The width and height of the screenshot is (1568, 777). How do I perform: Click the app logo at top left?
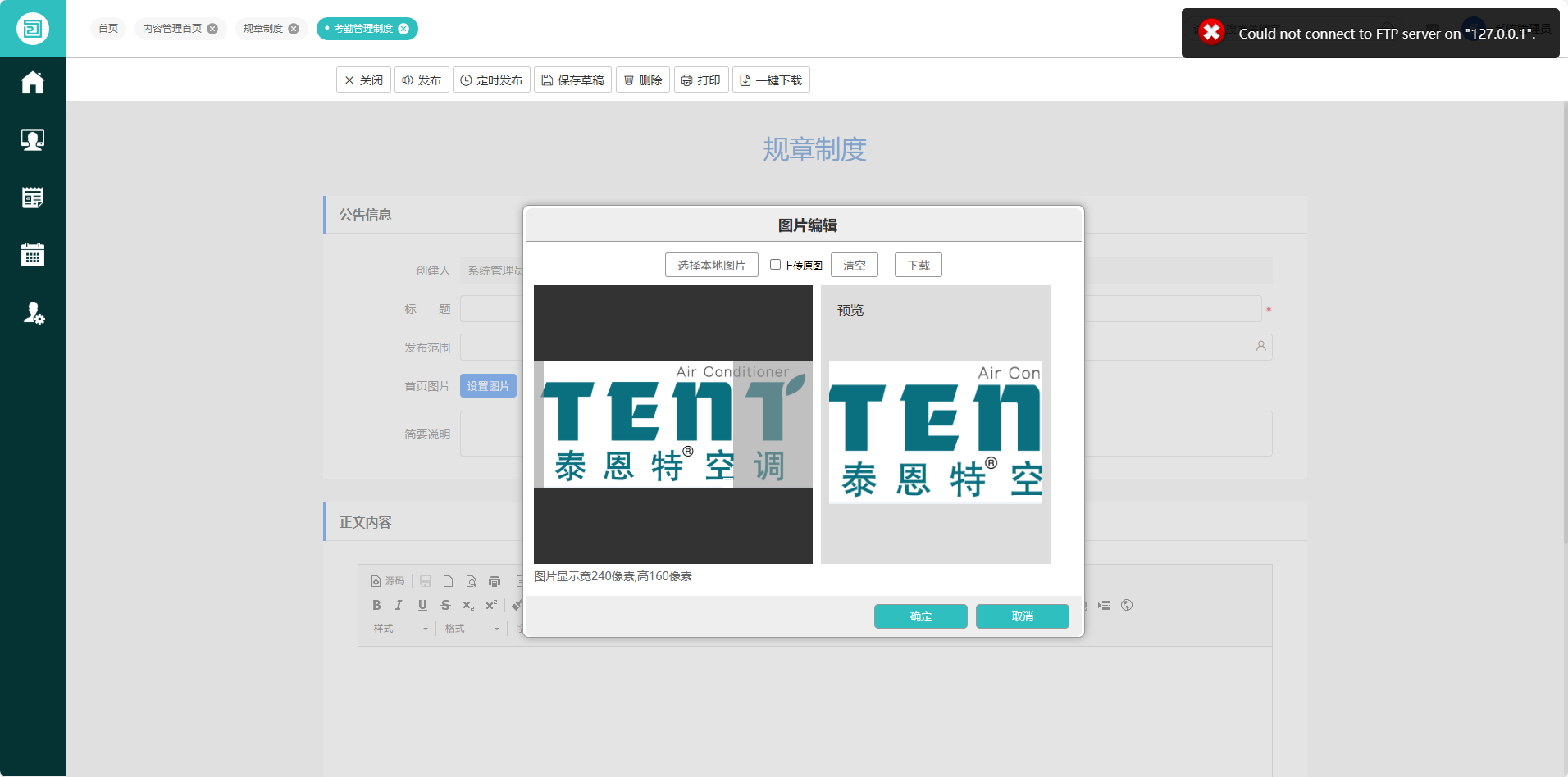(33, 29)
